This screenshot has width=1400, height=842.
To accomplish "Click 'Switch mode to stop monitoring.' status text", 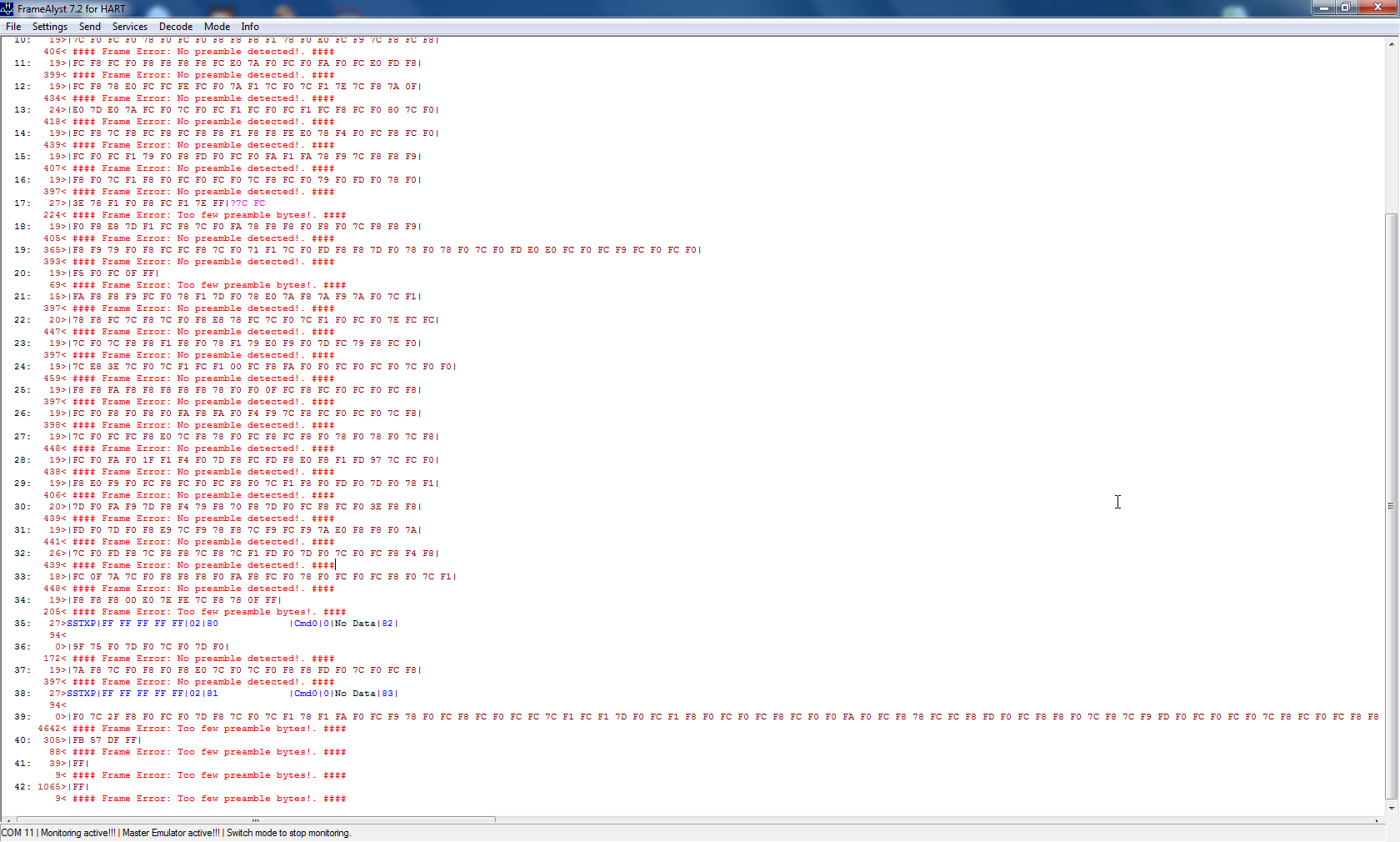I will pyautogui.click(x=288, y=833).
